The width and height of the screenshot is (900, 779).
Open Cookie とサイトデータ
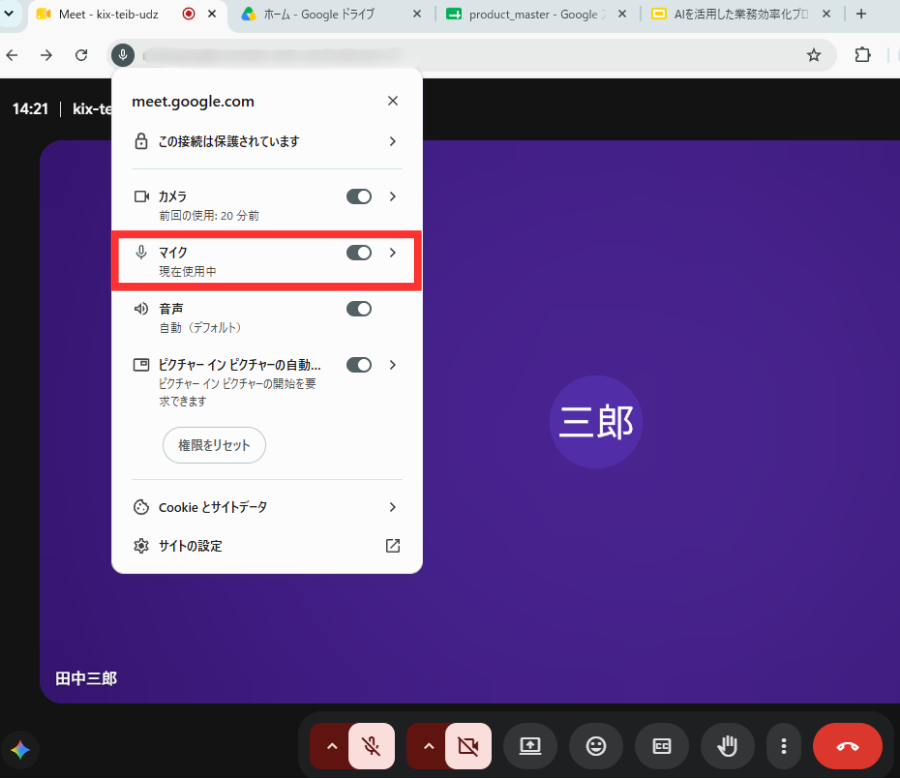tap(267, 507)
